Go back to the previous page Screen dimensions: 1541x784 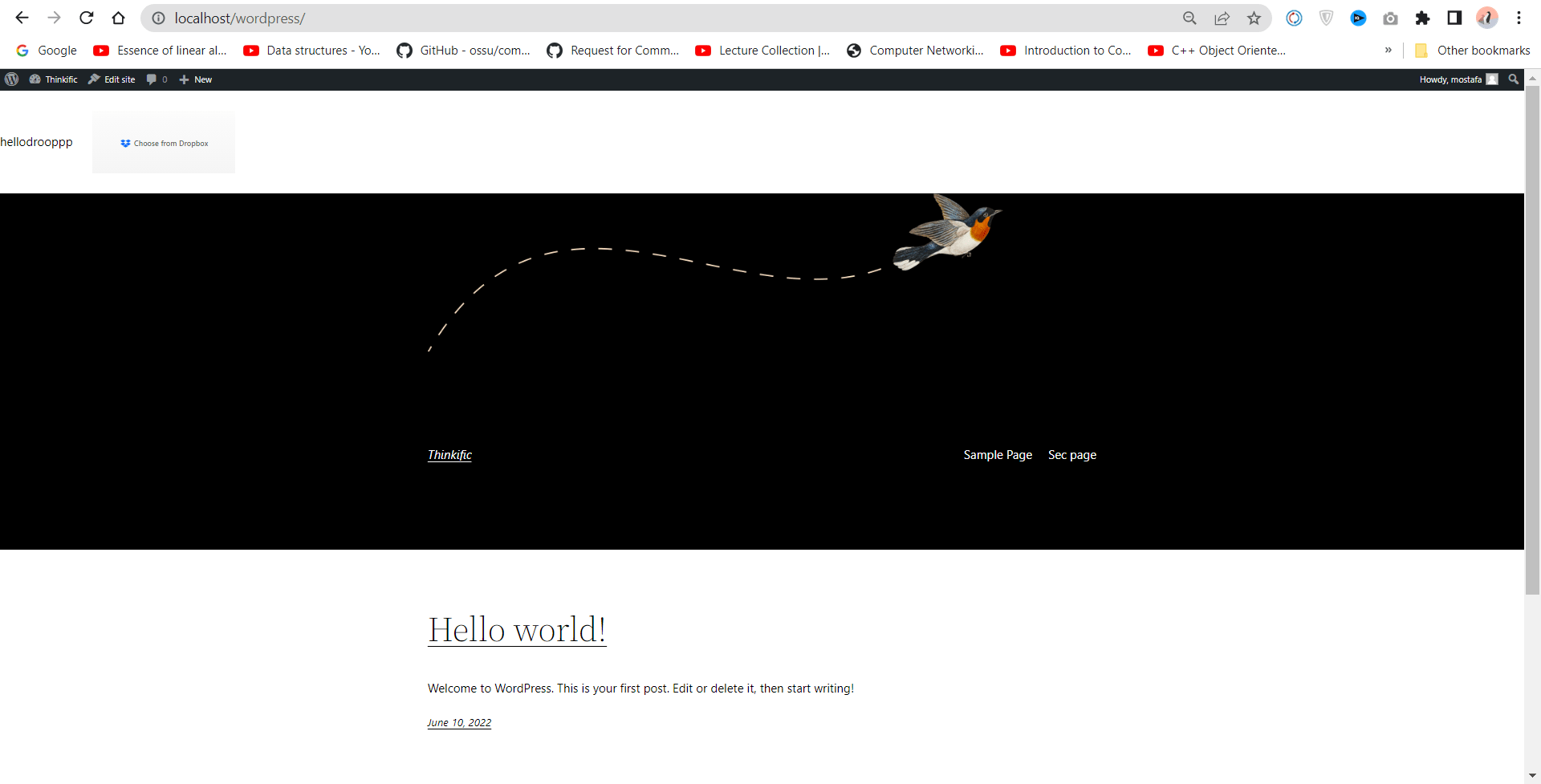pyautogui.click(x=22, y=18)
